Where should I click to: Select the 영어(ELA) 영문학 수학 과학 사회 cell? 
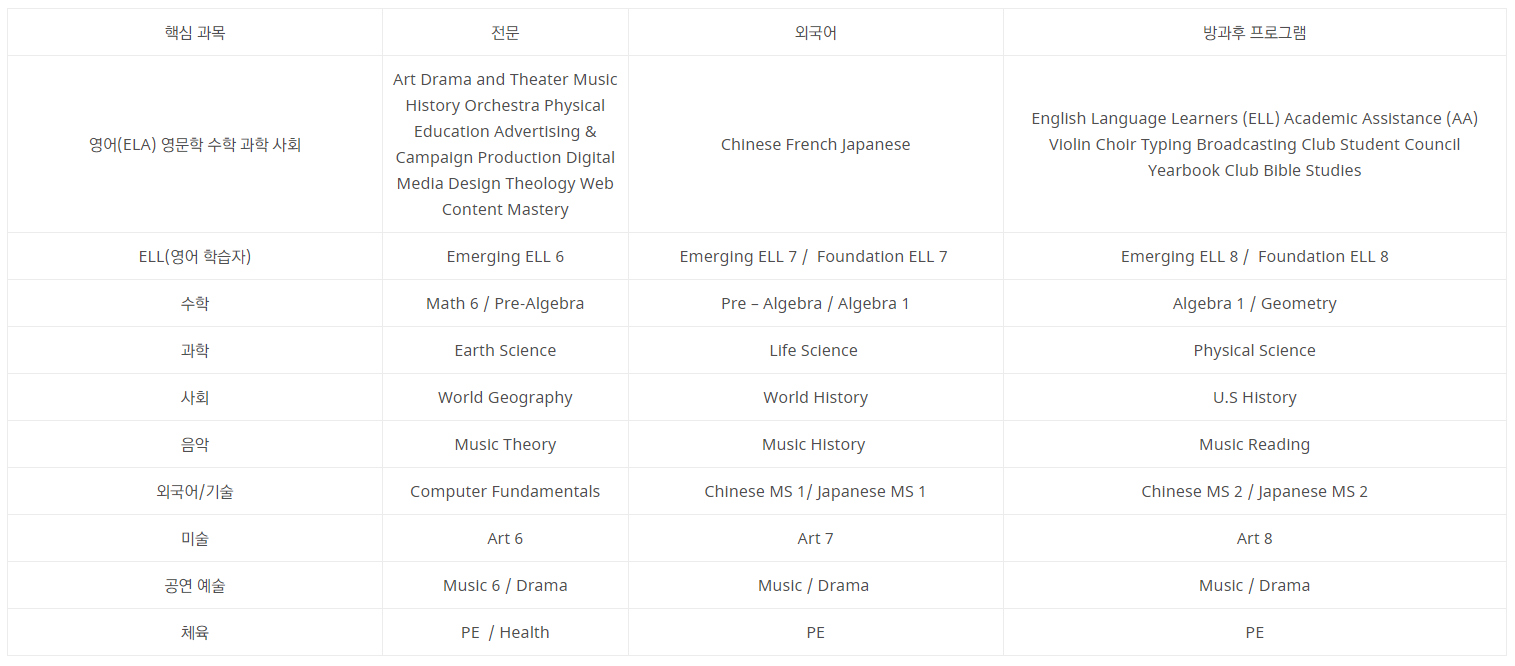(195, 144)
